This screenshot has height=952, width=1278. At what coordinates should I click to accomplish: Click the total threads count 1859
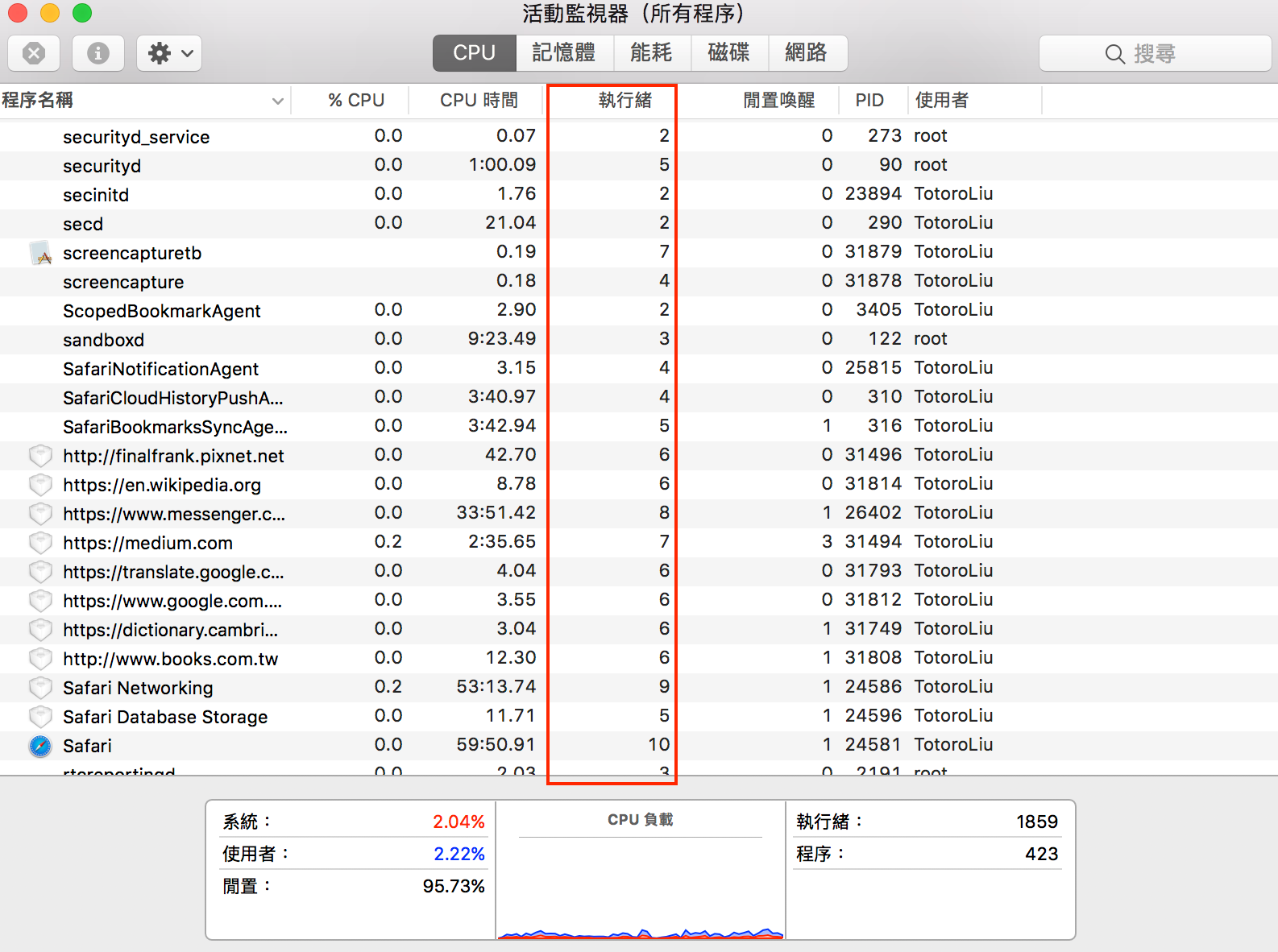(1036, 822)
